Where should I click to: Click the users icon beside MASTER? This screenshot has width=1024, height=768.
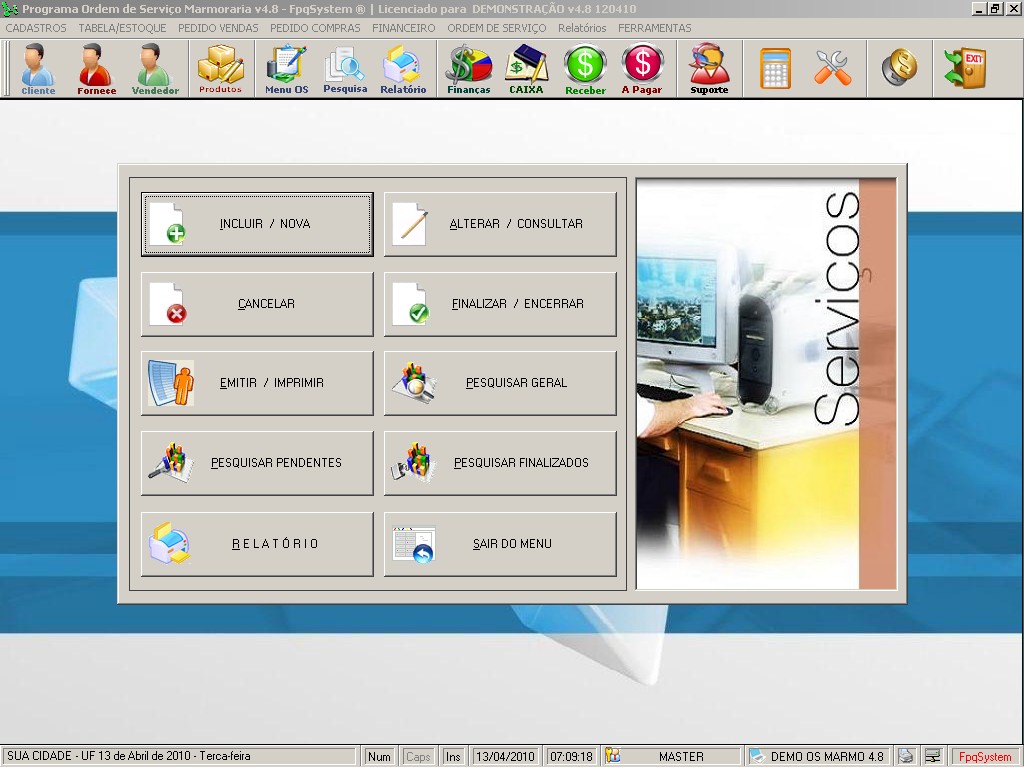tap(613, 756)
